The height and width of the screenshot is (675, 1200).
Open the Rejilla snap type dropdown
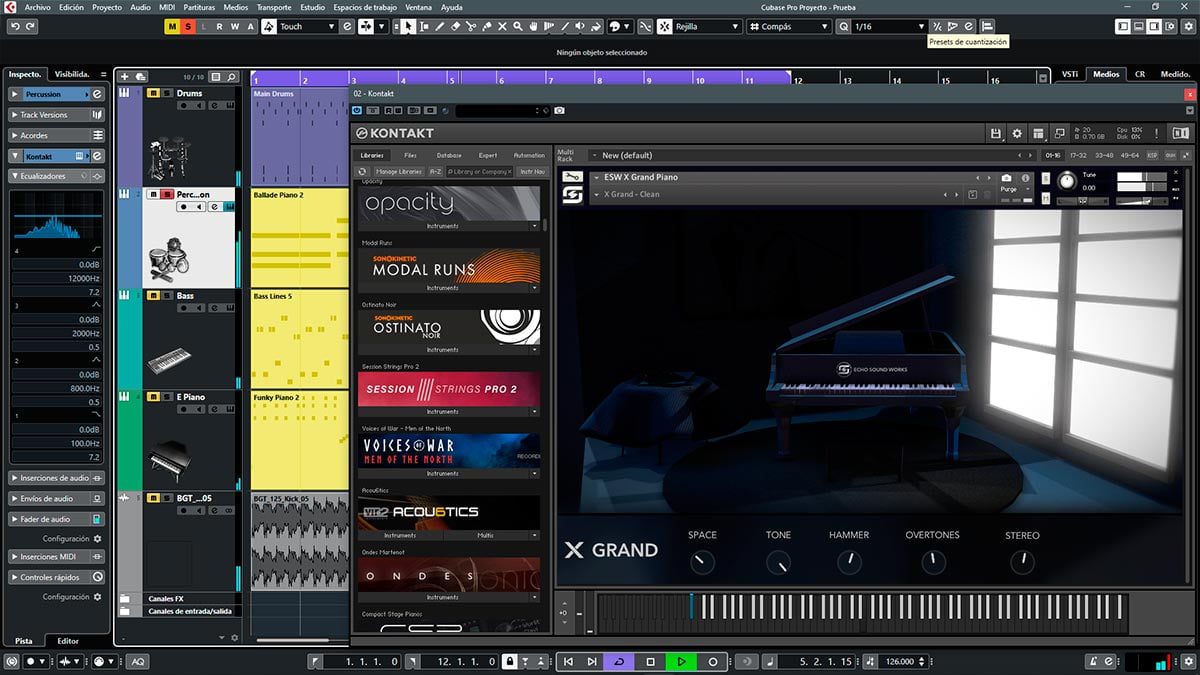pos(706,26)
